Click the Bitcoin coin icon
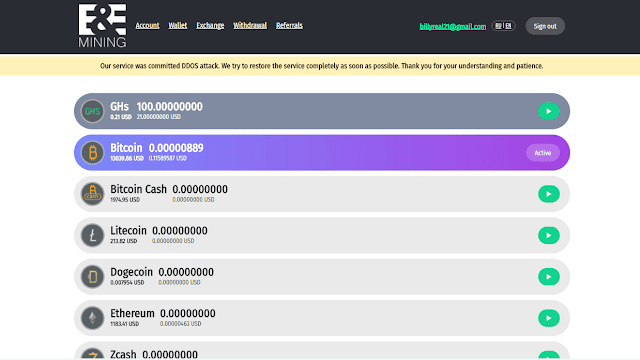The width and height of the screenshot is (640, 360). point(93,153)
